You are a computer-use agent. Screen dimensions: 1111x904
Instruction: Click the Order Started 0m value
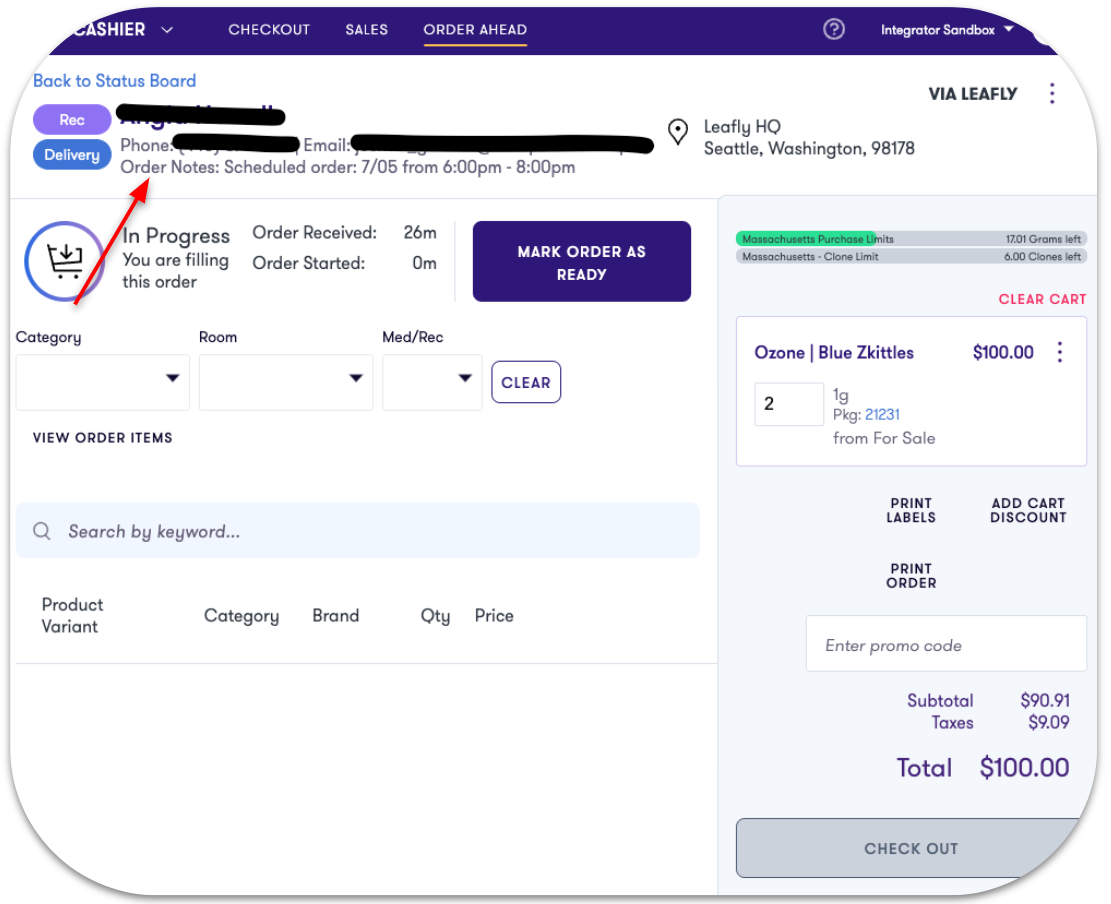pyautogui.click(x=424, y=263)
